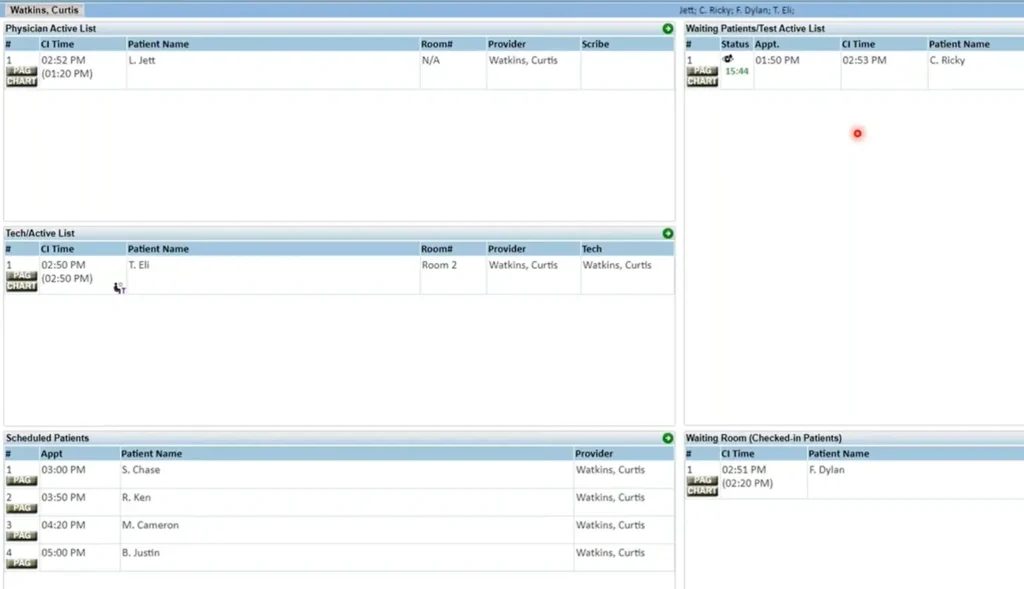
Task: Click Room# header in Physician Active List
Action: coord(453,44)
